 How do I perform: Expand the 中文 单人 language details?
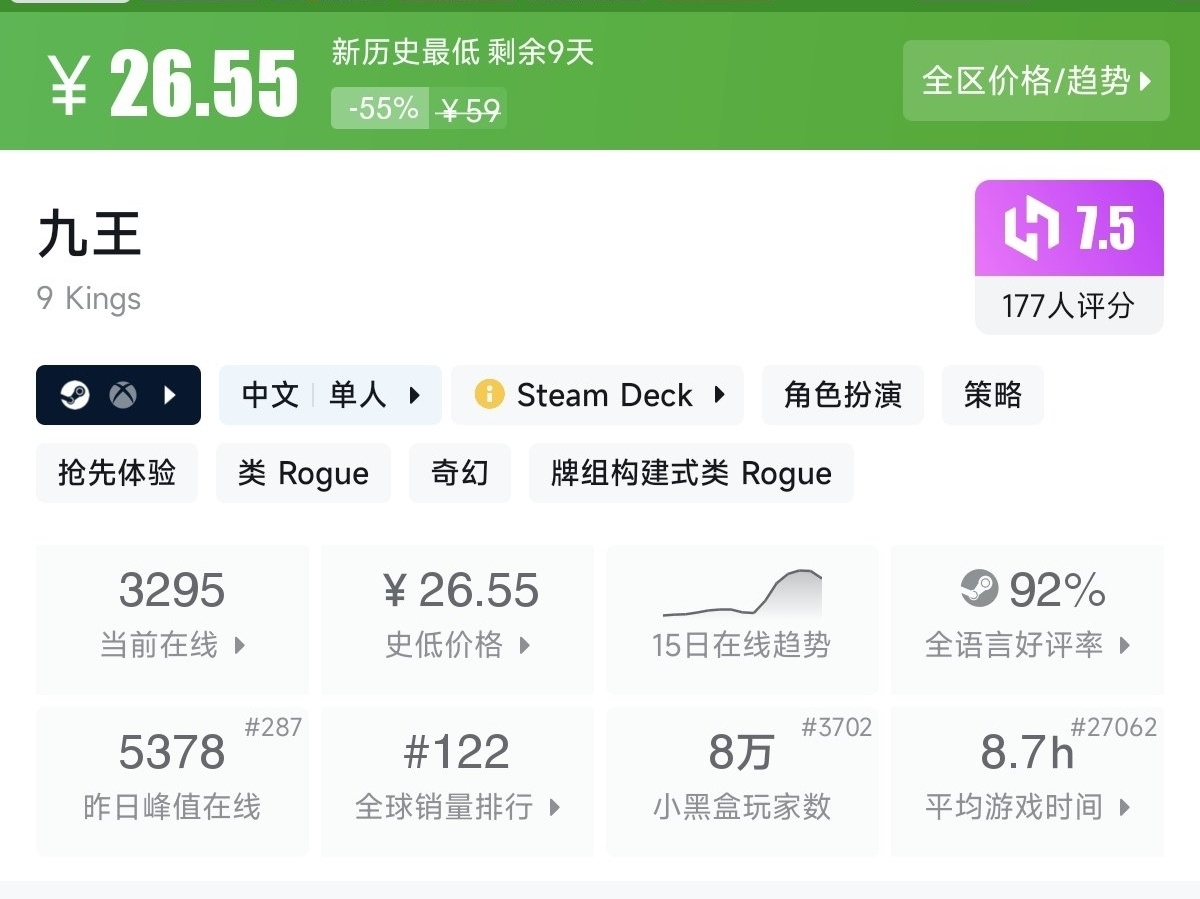click(x=330, y=395)
